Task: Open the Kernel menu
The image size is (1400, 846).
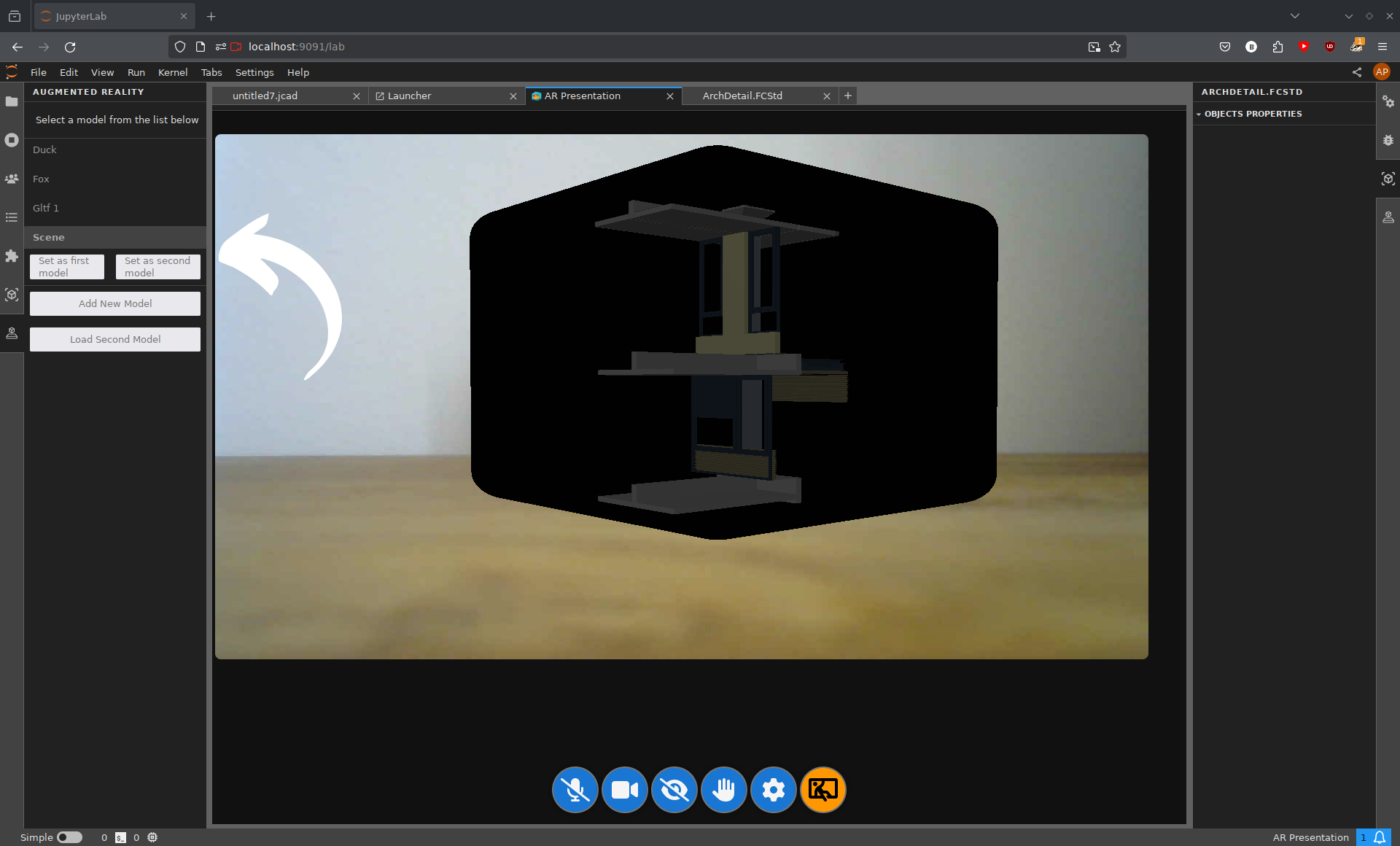Action: coord(173,72)
